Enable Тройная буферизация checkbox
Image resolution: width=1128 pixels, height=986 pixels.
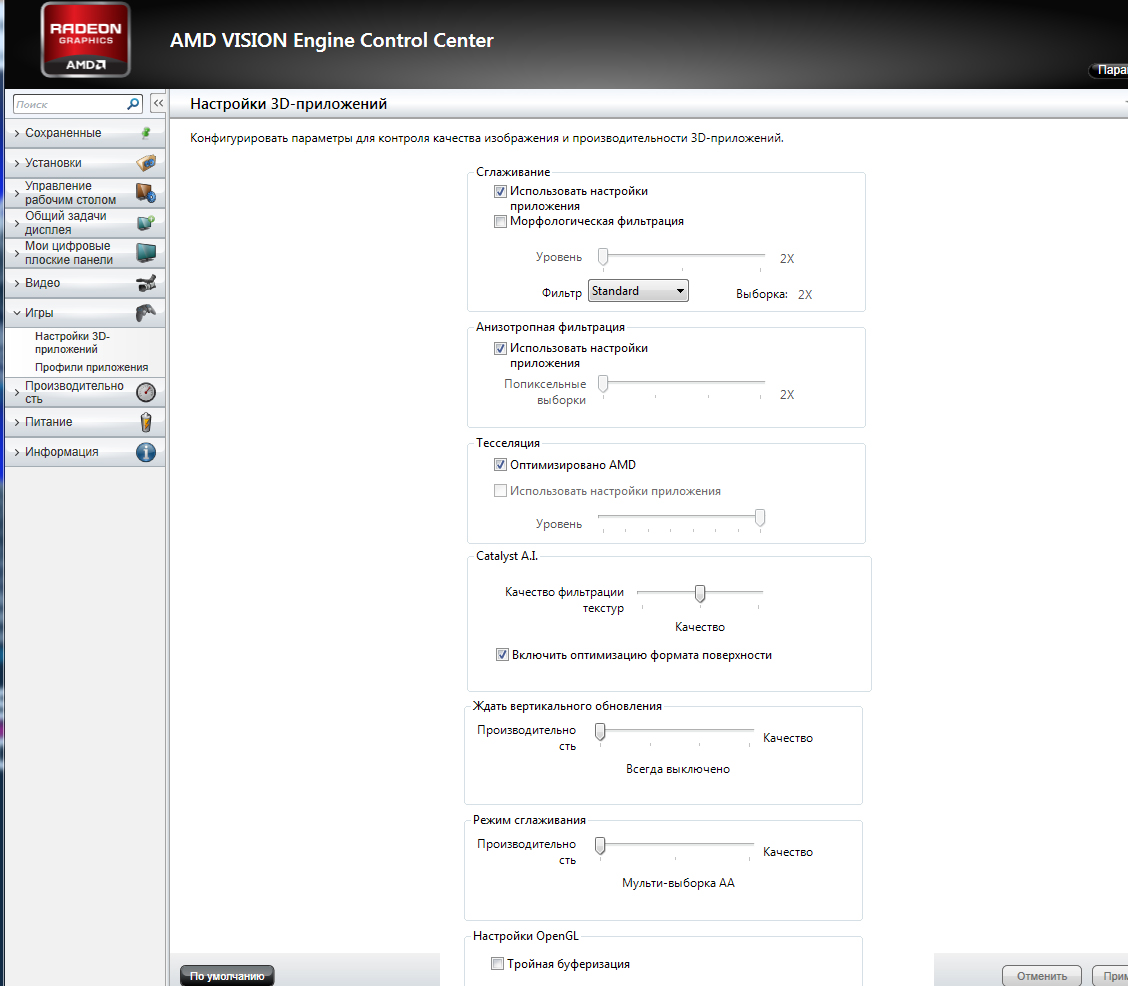point(497,964)
